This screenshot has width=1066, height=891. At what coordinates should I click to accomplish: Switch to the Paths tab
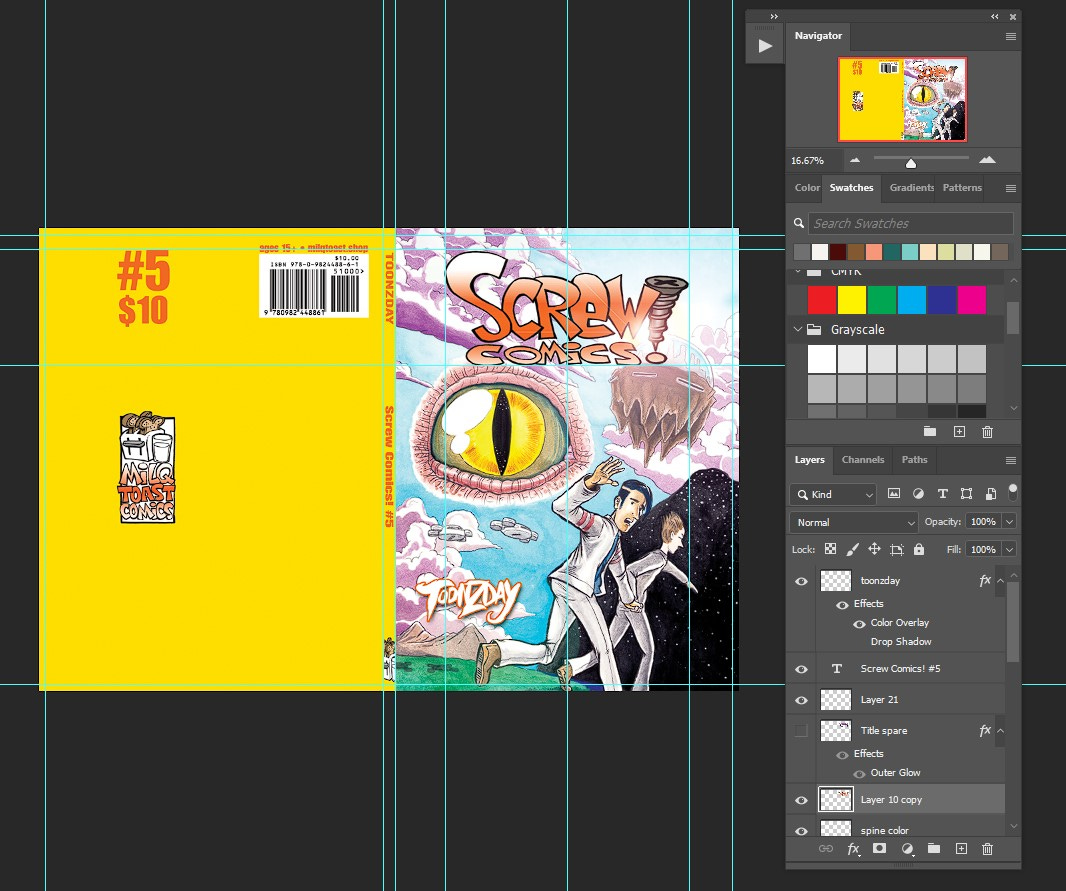914,459
